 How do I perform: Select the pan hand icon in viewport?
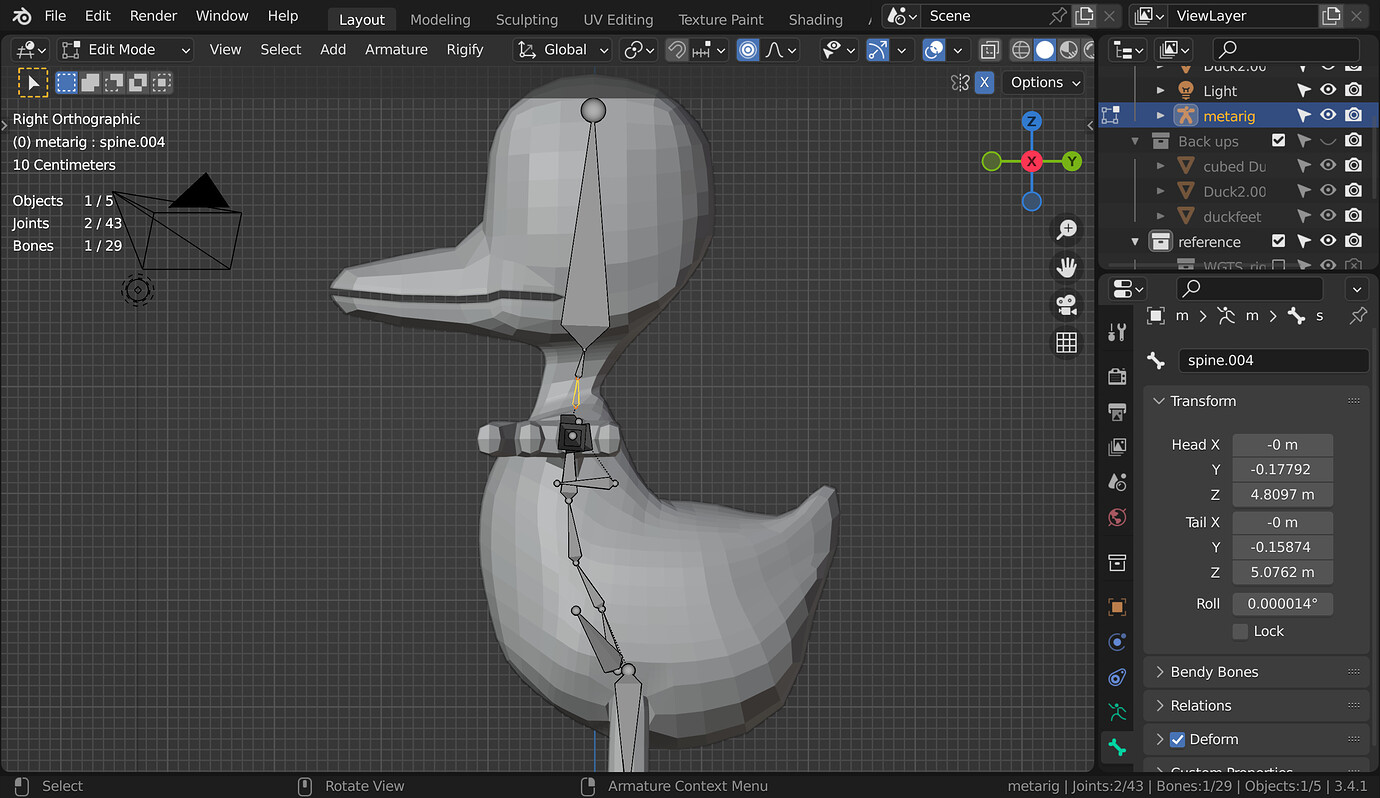1067,267
